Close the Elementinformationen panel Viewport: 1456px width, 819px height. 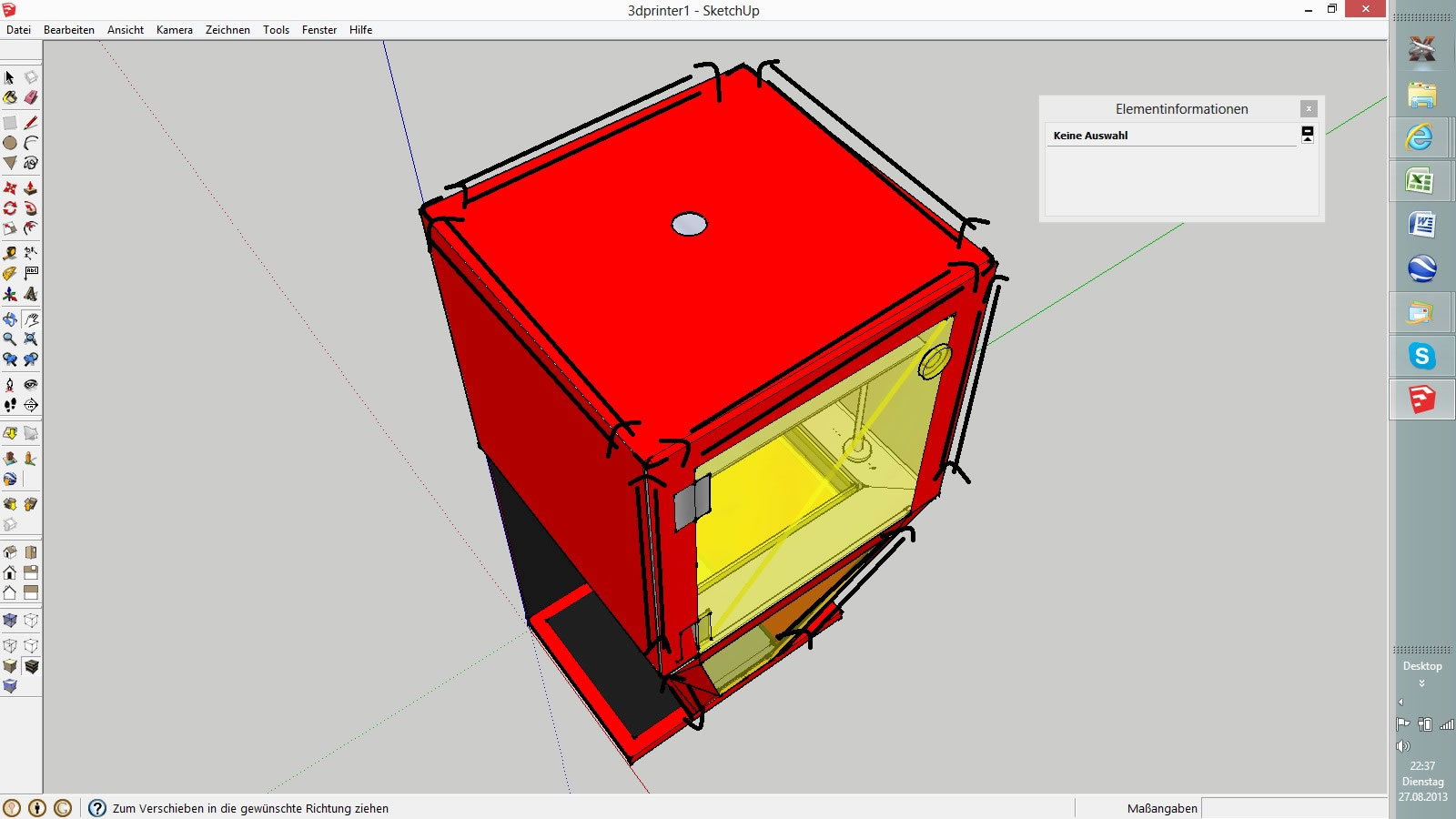(1309, 108)
